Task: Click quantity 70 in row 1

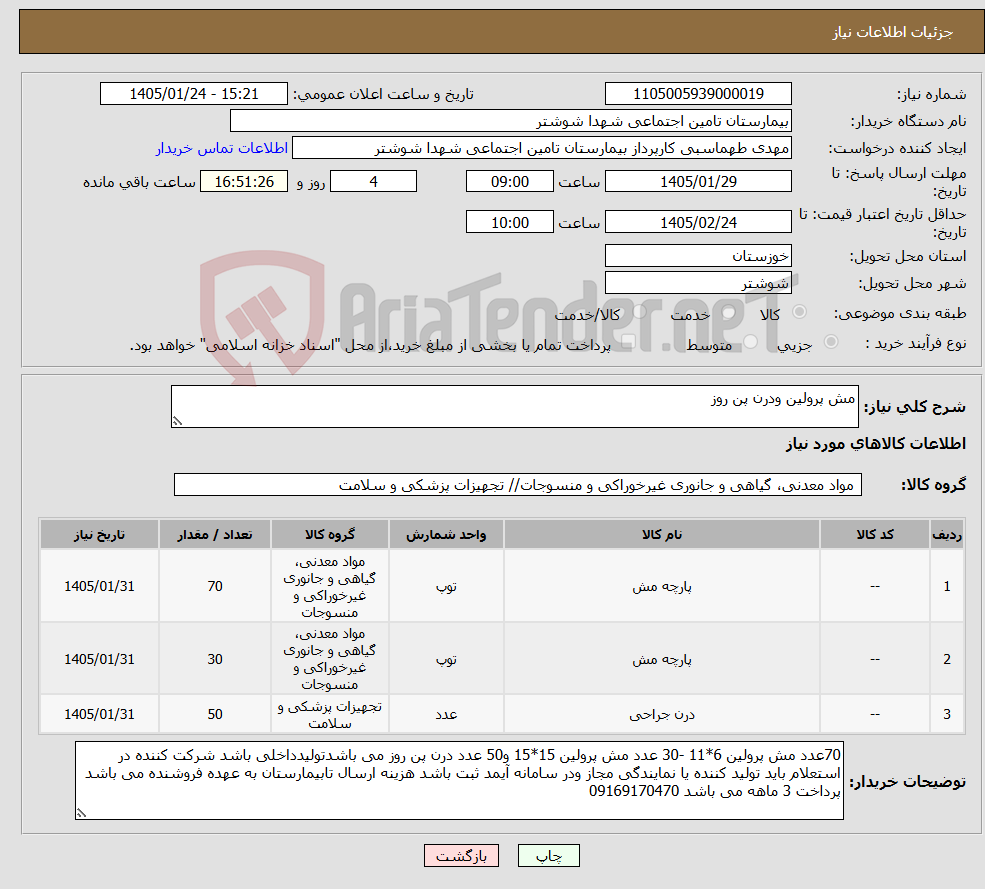Action: coord(215,586)
